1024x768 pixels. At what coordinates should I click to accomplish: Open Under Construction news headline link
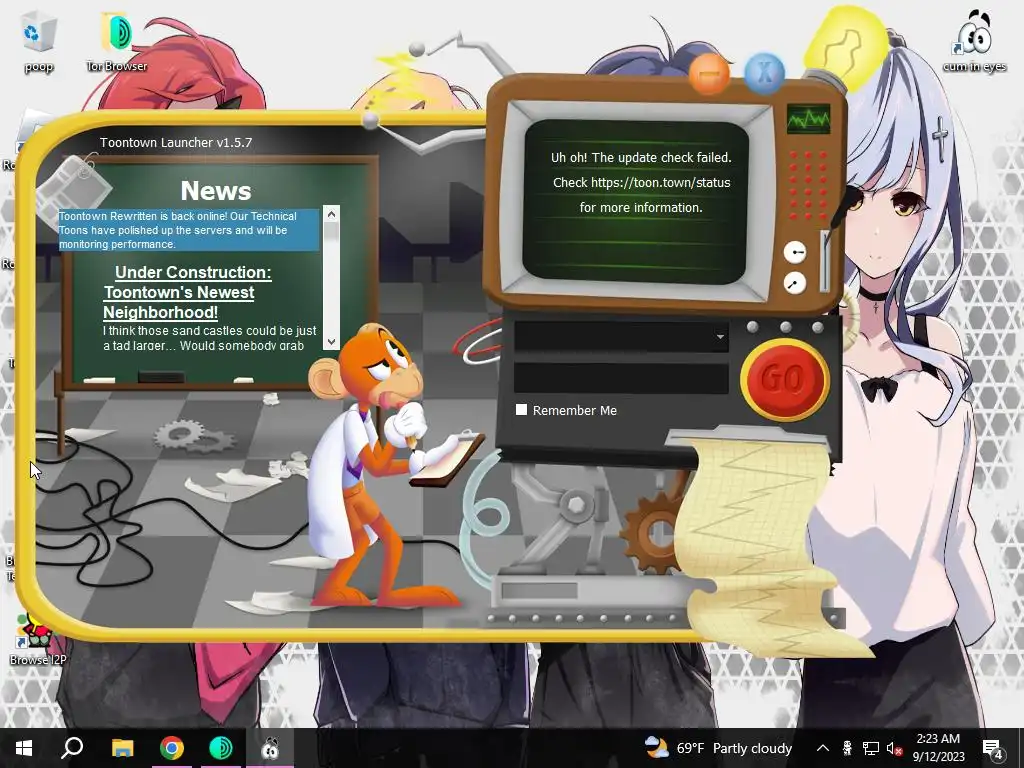click(187, 292)
